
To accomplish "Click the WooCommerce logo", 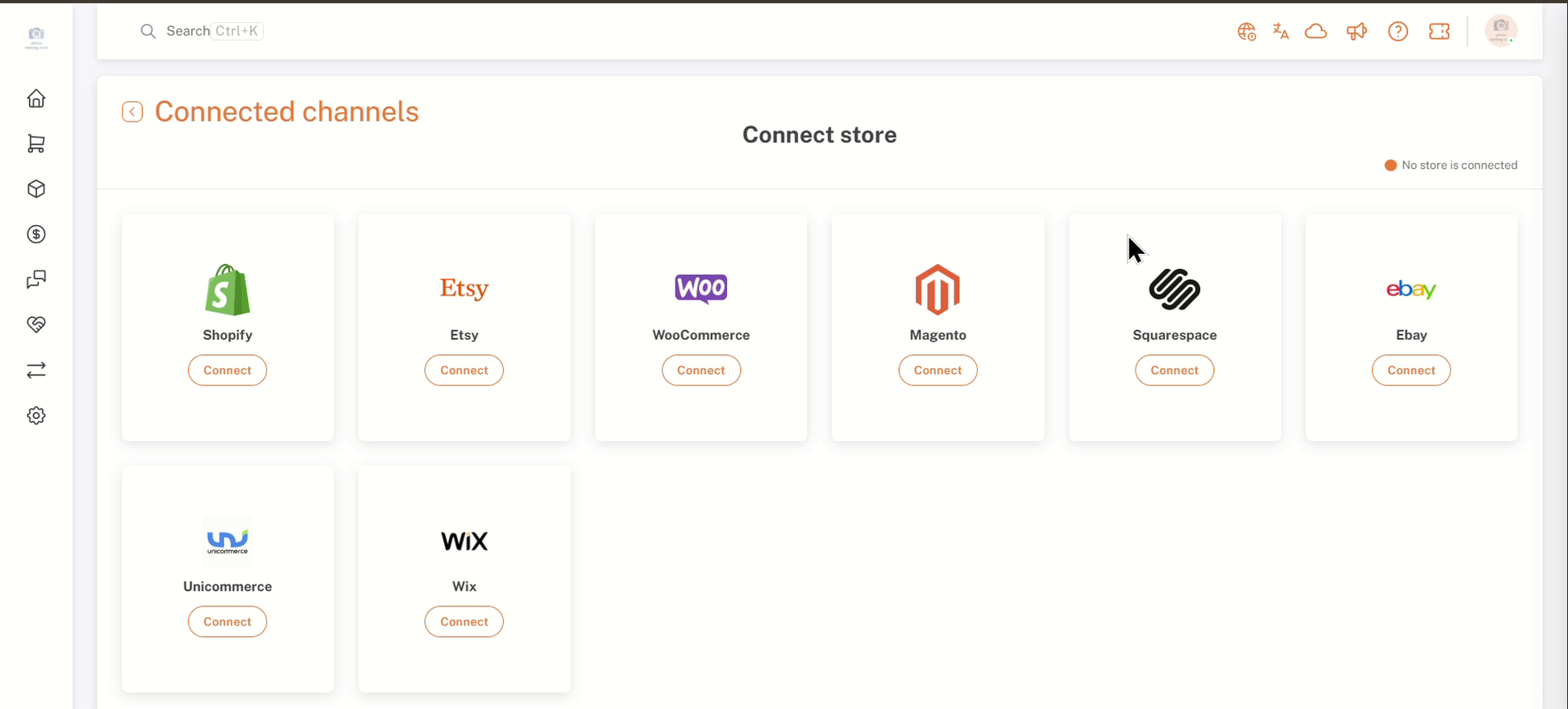I will click(x=701, y=289).
